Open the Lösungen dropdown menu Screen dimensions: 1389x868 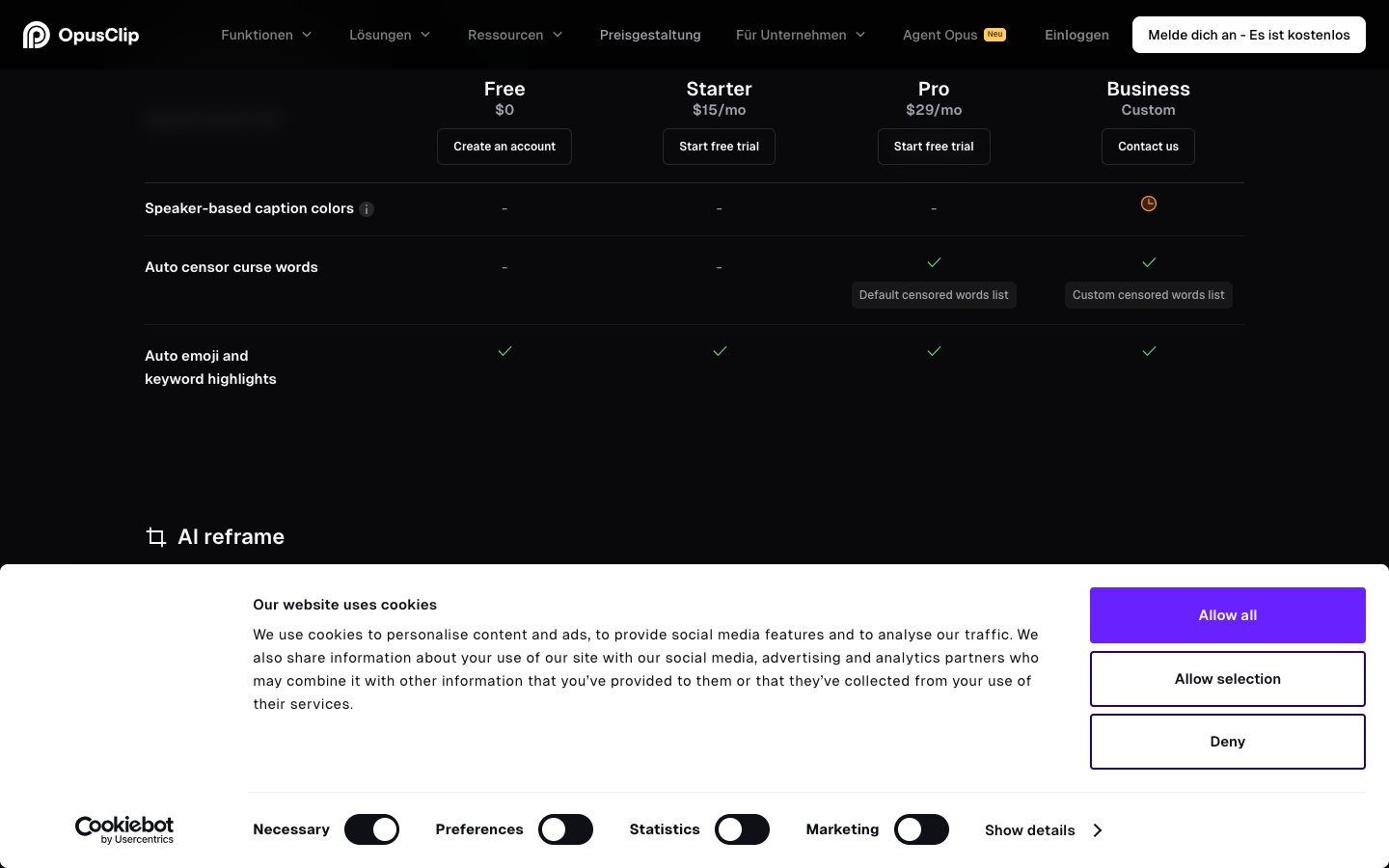(x=390, y=35)
